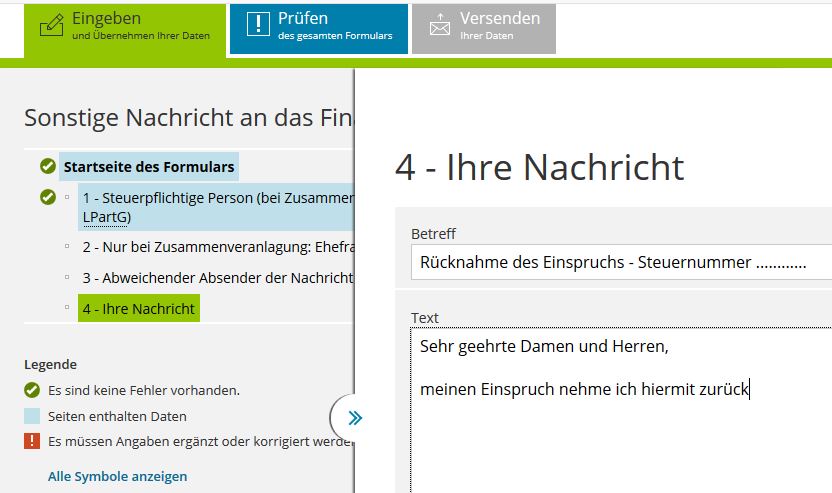Click the light blue 'Seiten enthalten Daten' swatch
Screen dimensions: 832x493
tap(32, 416)
